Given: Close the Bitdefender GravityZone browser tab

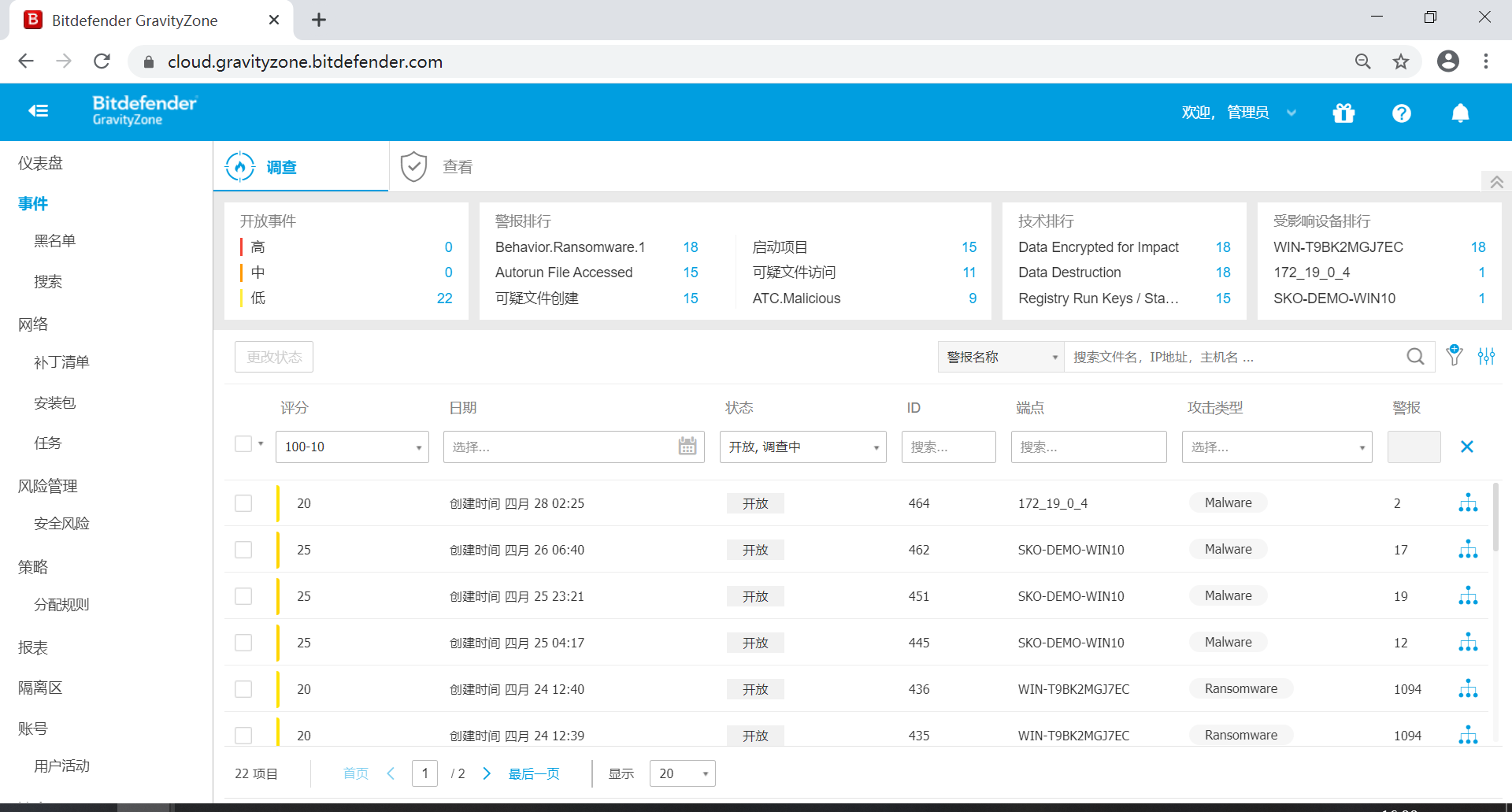Looking at the screenshot, I should click(x=273, y=20).
